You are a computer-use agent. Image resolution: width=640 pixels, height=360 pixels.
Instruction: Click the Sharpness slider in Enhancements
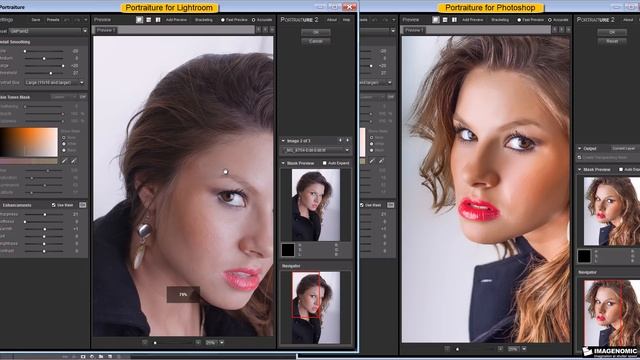pyautogui.click(x=44, y=214)
